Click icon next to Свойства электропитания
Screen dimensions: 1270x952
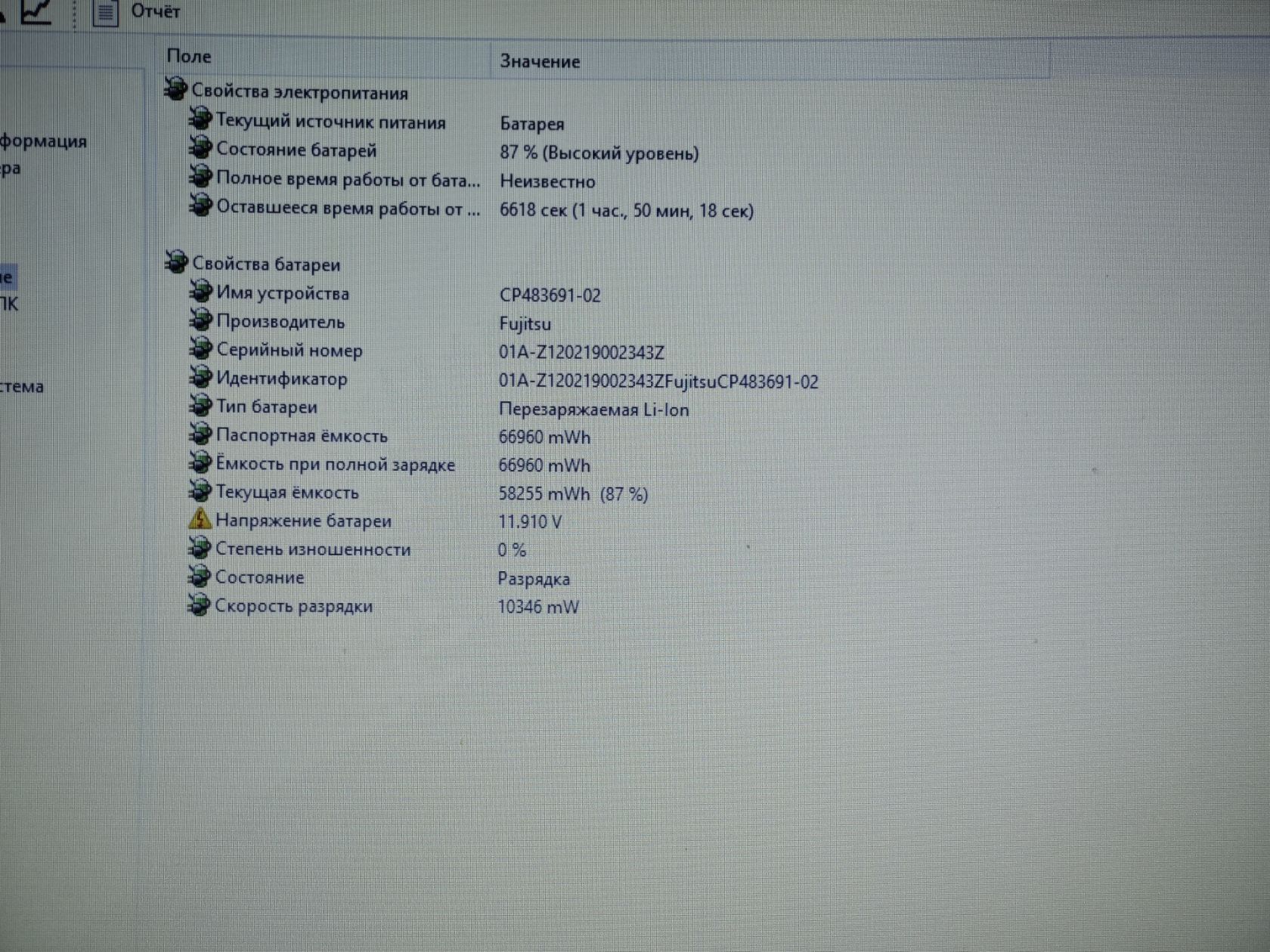point(175,89)
